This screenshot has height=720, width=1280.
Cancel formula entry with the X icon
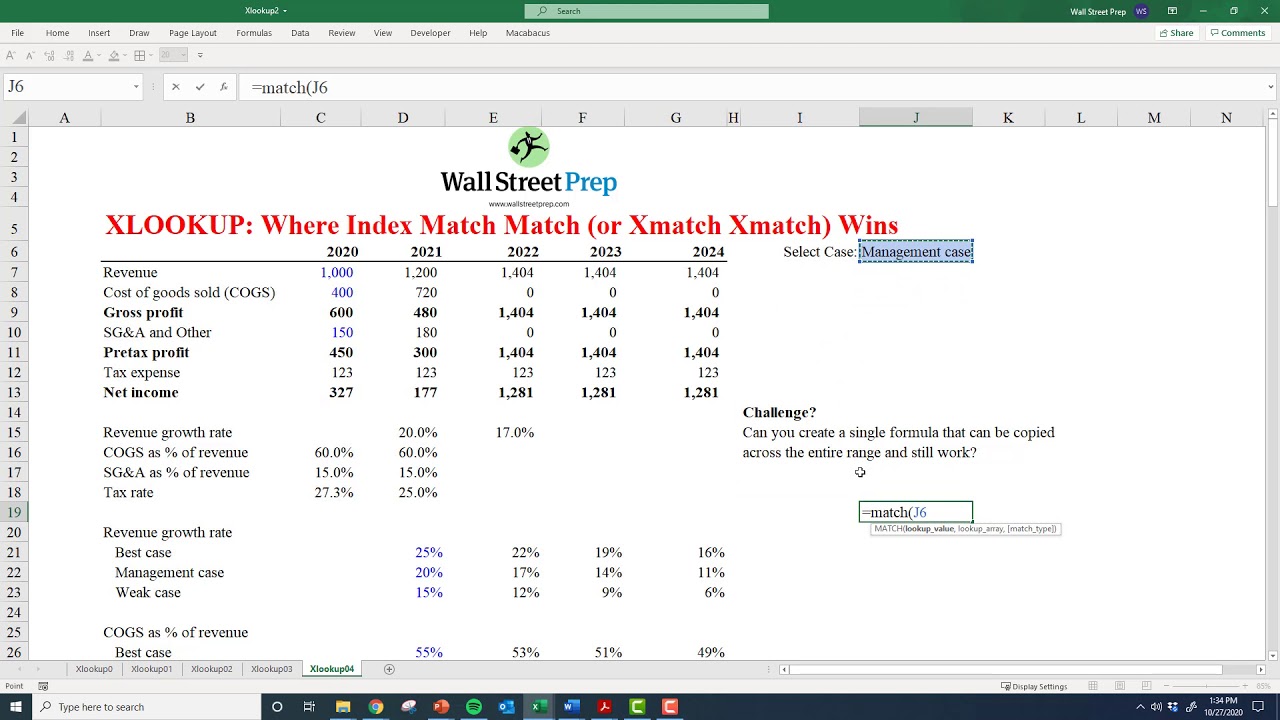175,87
